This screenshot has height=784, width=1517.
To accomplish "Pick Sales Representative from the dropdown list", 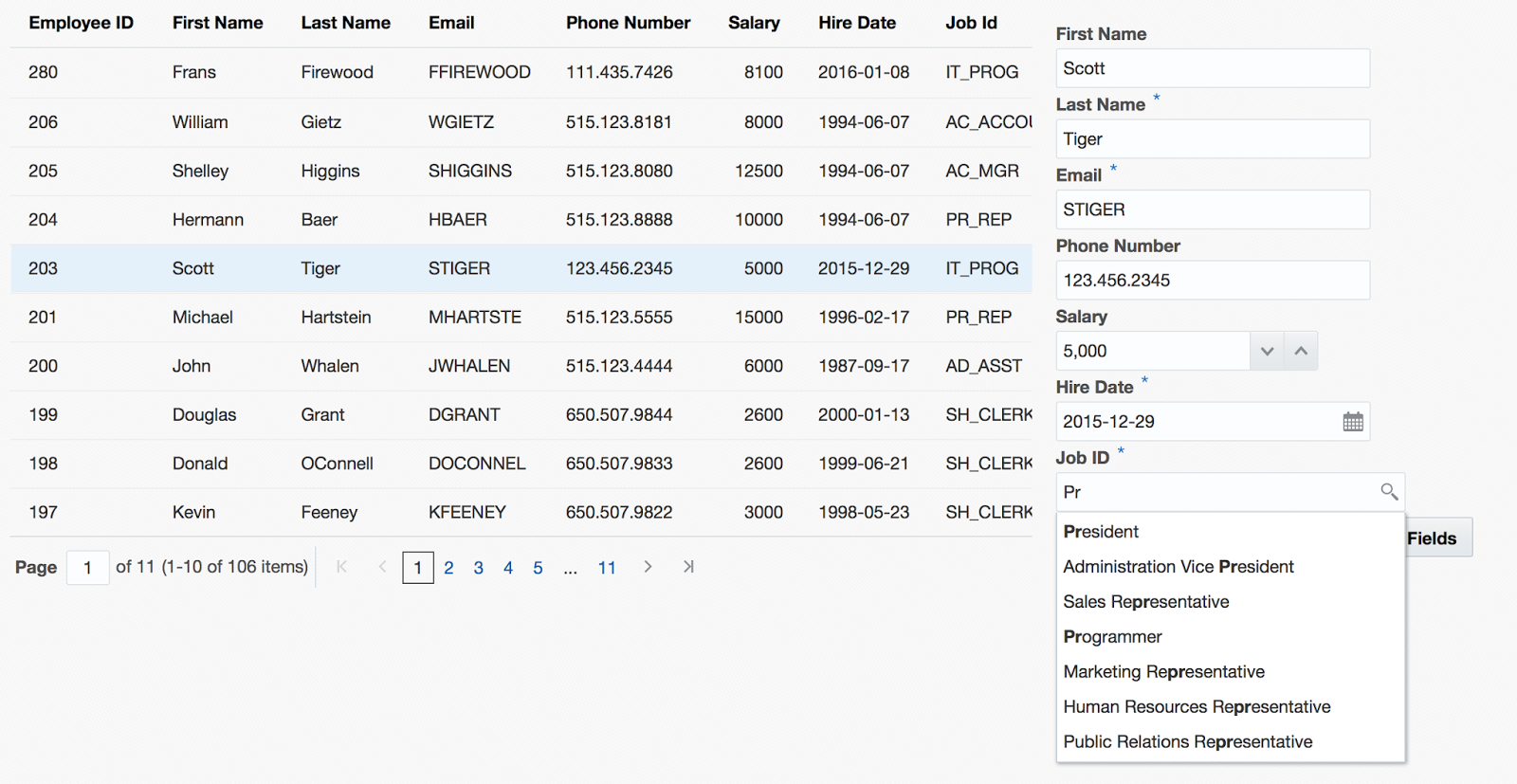I will (x=1145, y=602).
